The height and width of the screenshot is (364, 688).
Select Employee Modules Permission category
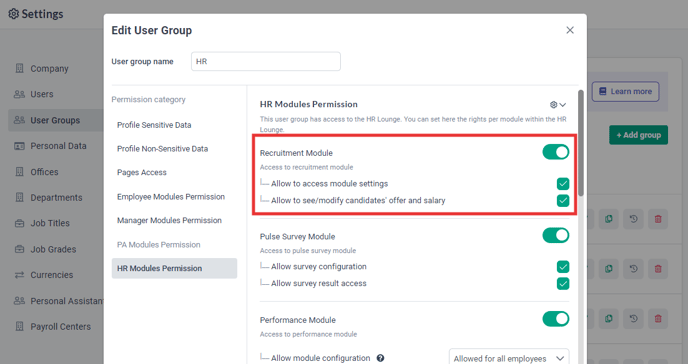(171, 196)
